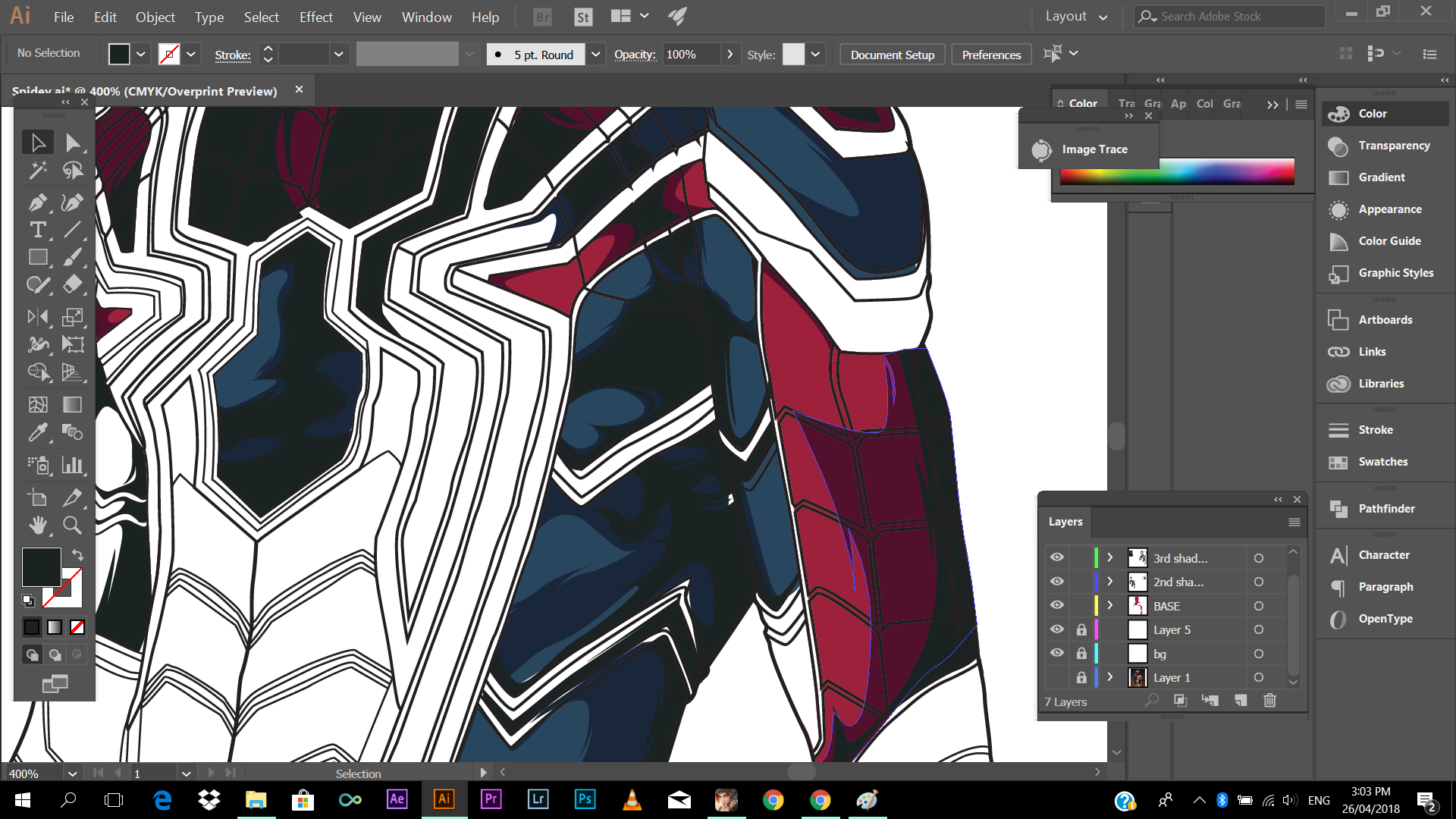Screen dimensions: 1456x819
Task: Click the target circle of BASE layer
Action: (1259, 606)
